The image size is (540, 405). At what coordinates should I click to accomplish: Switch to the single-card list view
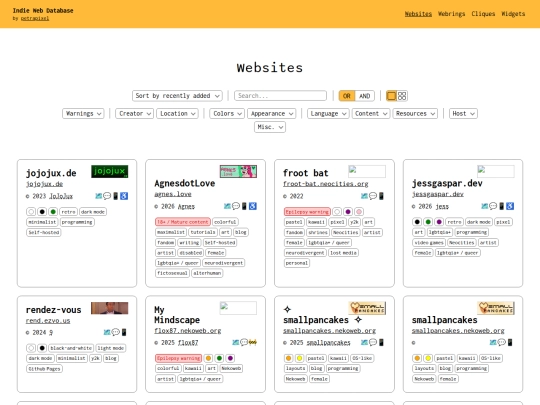(391, 96)
